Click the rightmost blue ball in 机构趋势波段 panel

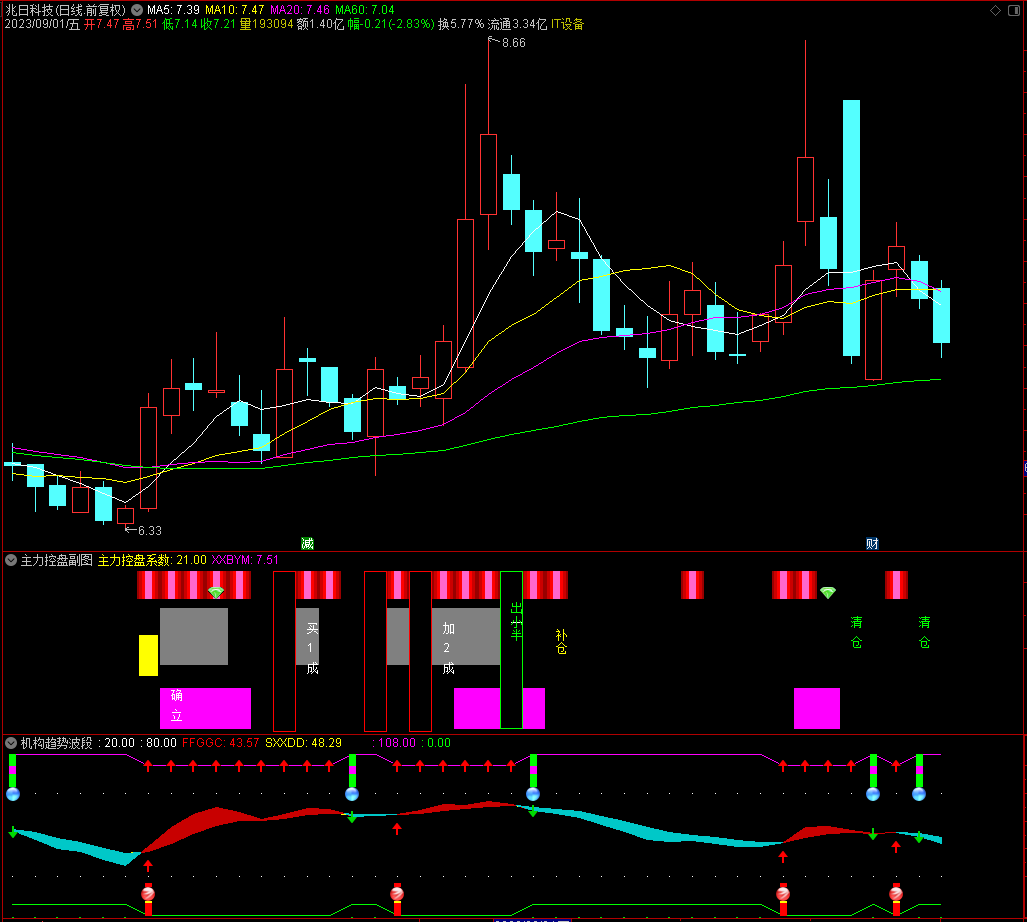(x=919, y=794)
